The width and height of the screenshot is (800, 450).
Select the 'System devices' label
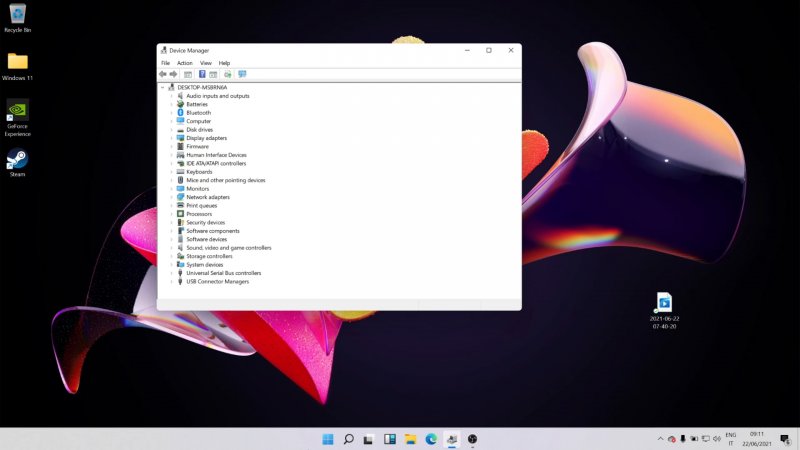[x=205, y=265]
